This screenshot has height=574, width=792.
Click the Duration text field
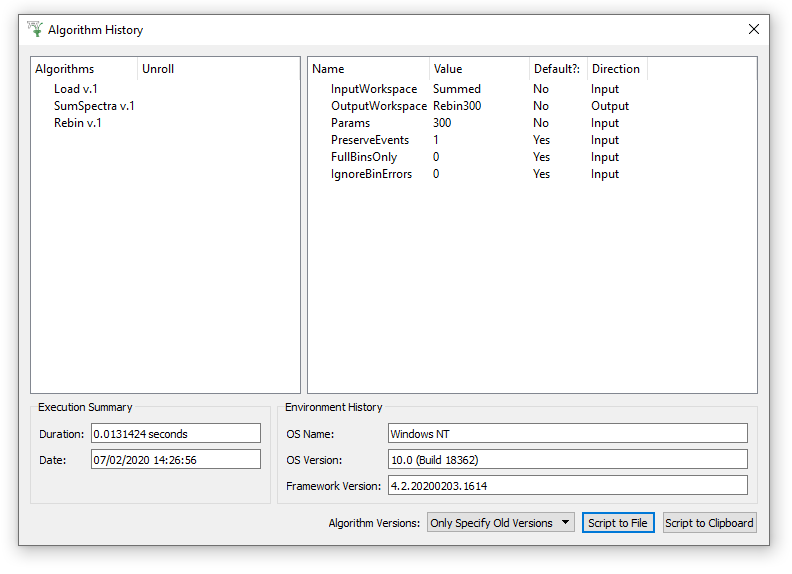[175, 434]
